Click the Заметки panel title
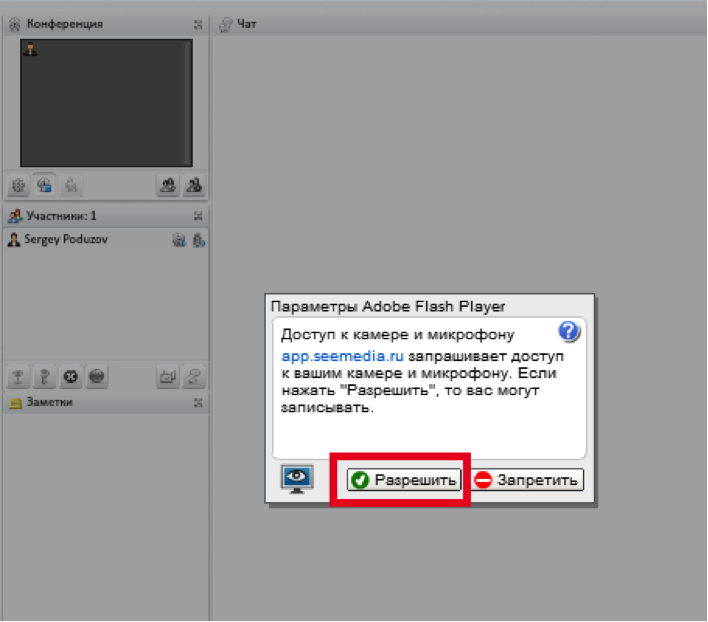708x622 pixels. tap(49, 402)
